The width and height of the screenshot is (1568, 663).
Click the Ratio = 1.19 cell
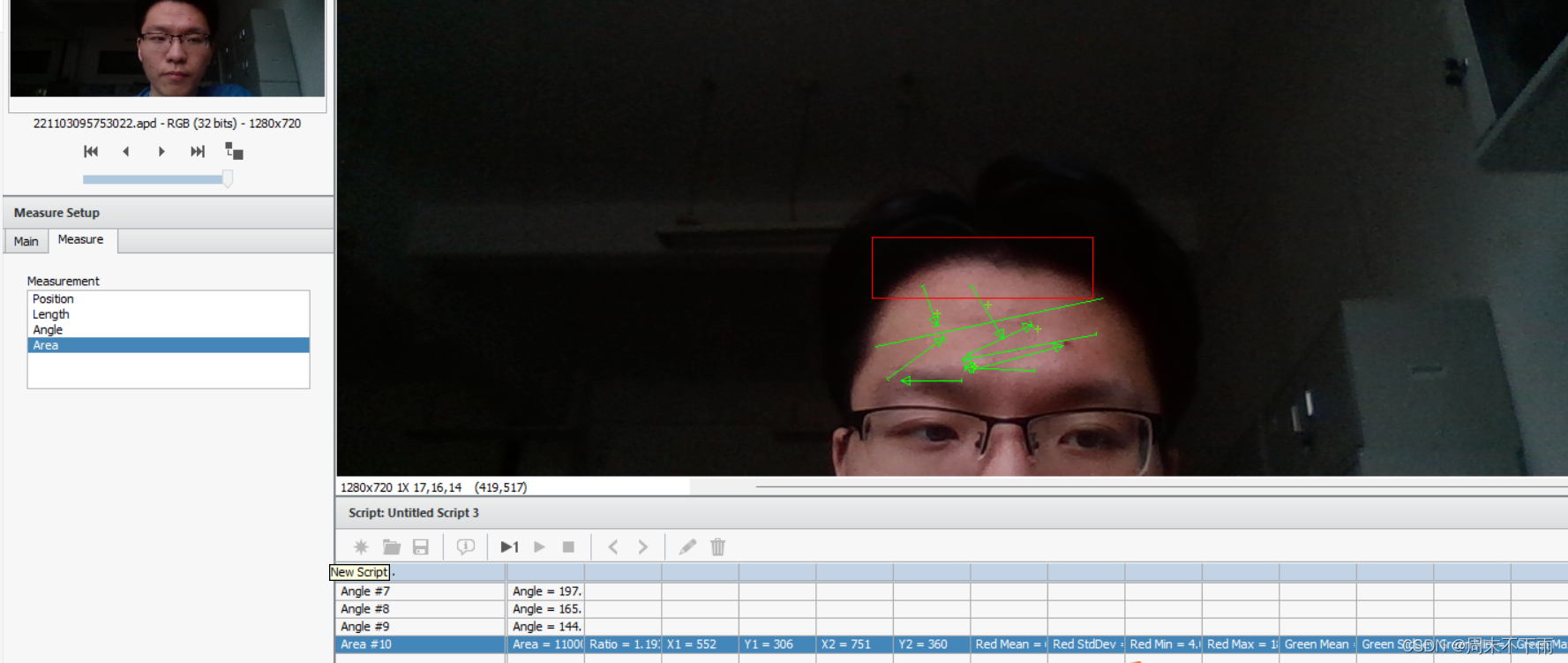(x=623, y=644)
